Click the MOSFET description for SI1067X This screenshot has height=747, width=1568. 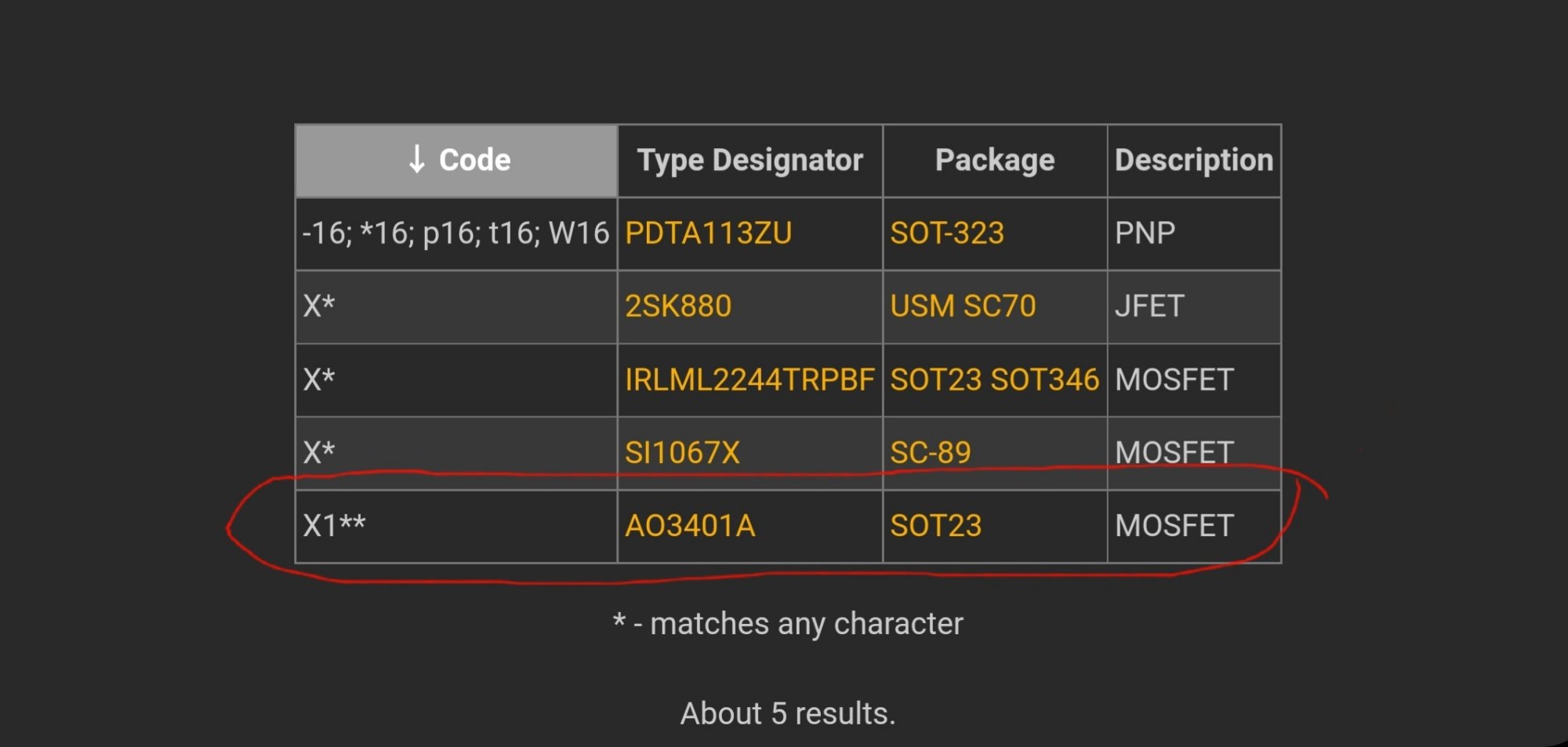pyautogui.click(x=1194, y=453)
